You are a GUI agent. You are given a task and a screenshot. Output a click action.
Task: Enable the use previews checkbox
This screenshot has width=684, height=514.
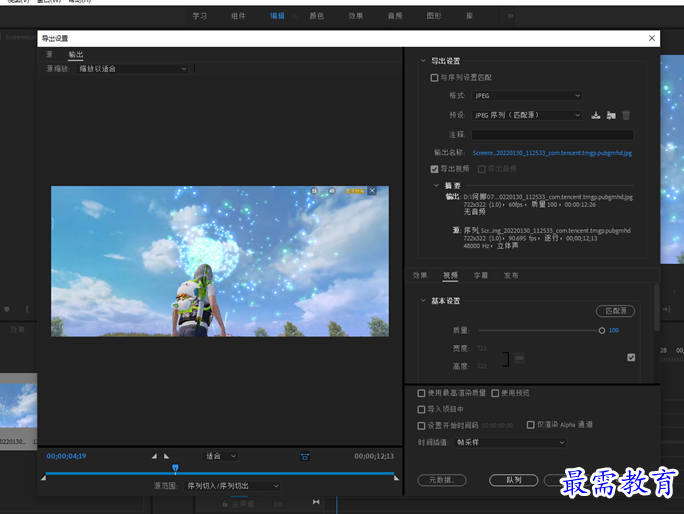click(x=495, y=393)
